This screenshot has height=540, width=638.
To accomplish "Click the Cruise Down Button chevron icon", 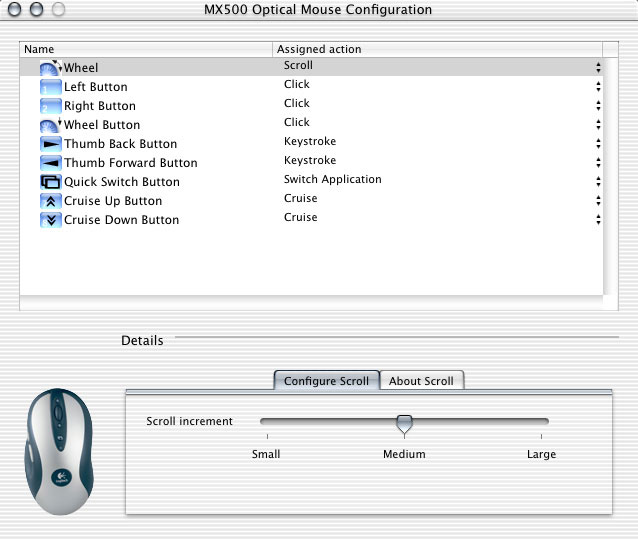I will (x=51, y=220).
